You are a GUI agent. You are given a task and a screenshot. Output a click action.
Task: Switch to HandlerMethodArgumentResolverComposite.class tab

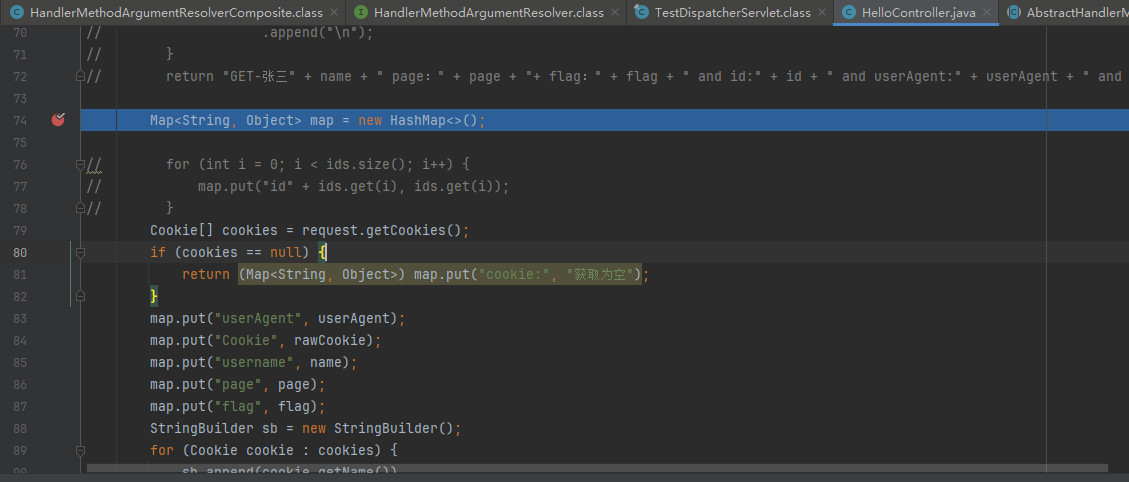176,12
